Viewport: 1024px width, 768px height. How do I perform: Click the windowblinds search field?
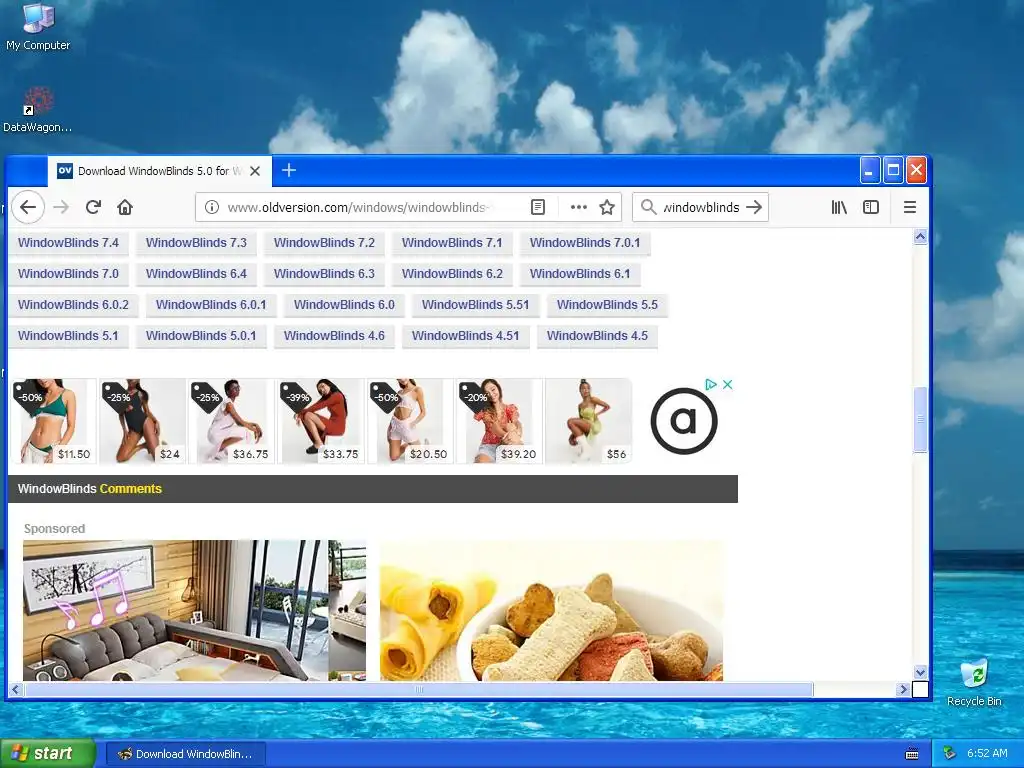coord(701,208)
